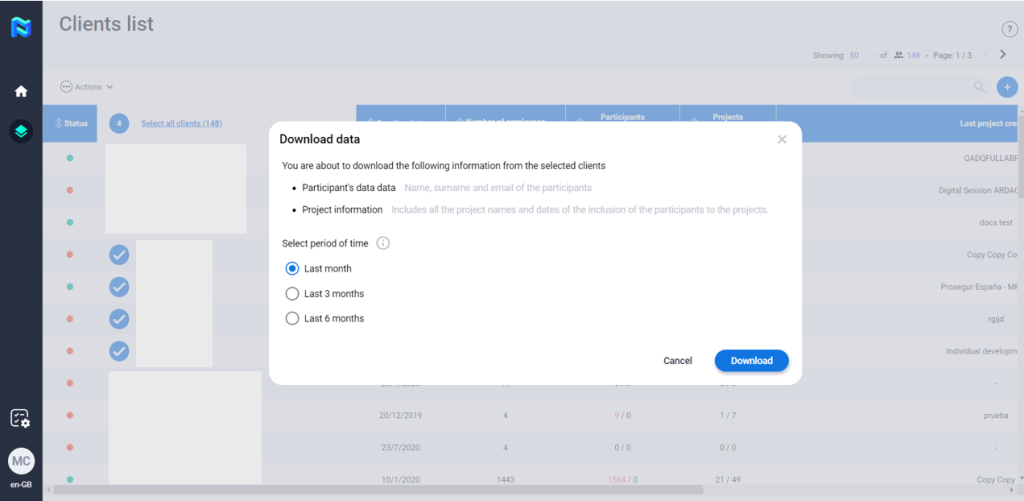Viewport: 1024px width, 501px height.
Task: Choose the Last 3 months option
Action: coord(292,294)
